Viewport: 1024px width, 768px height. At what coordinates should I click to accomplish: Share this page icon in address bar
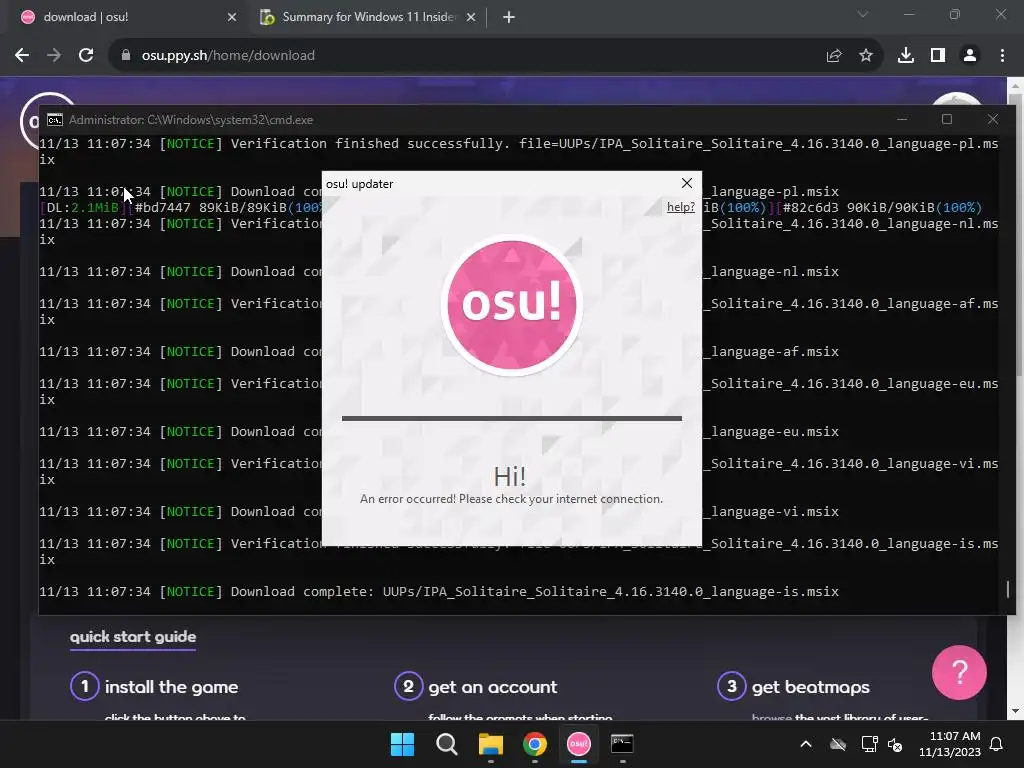pos(834,56)
